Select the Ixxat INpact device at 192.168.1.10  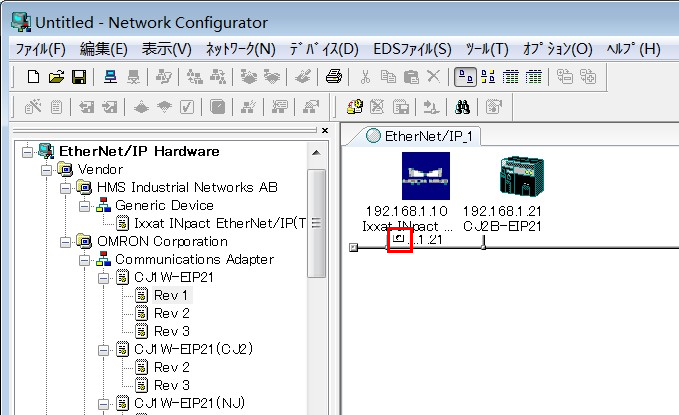[x=425, y=176]
